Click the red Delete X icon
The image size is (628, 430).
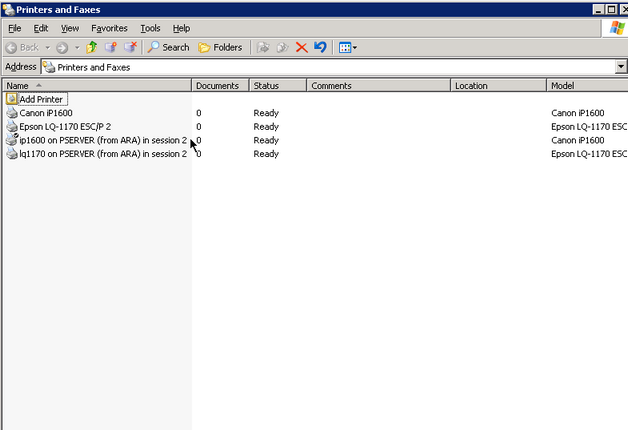(301, 47)
